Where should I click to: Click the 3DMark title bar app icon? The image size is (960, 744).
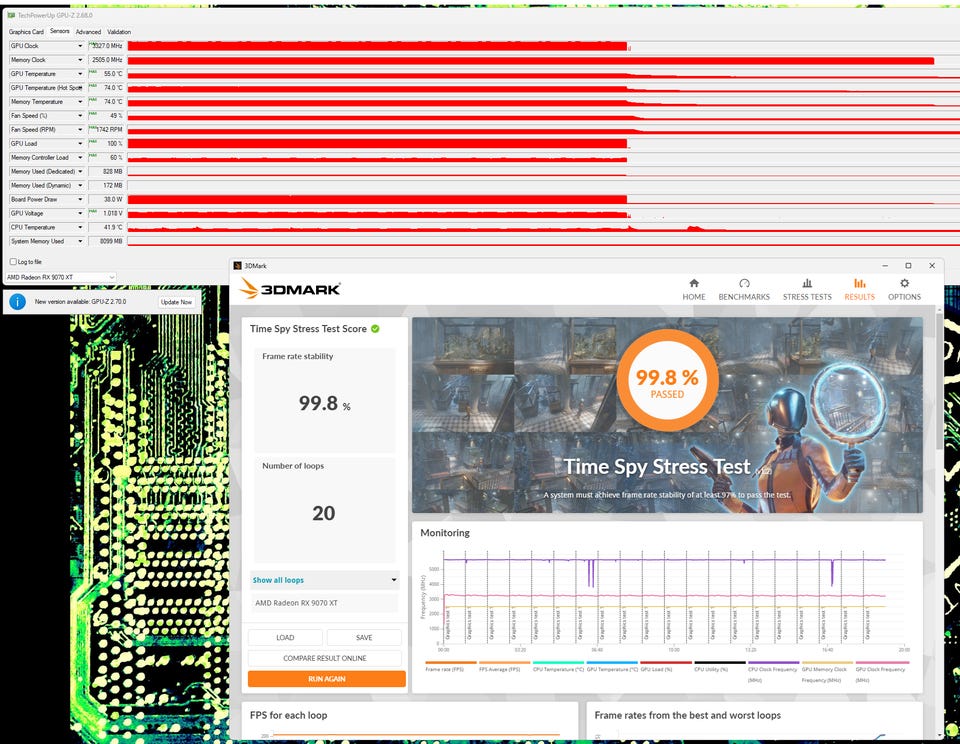(x=238, y=266)
